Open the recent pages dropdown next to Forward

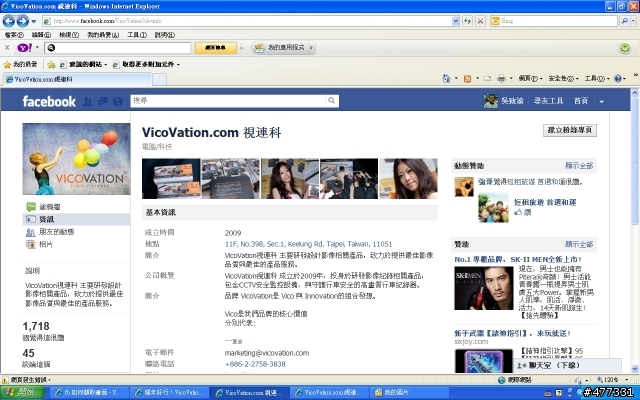(33, 21)
